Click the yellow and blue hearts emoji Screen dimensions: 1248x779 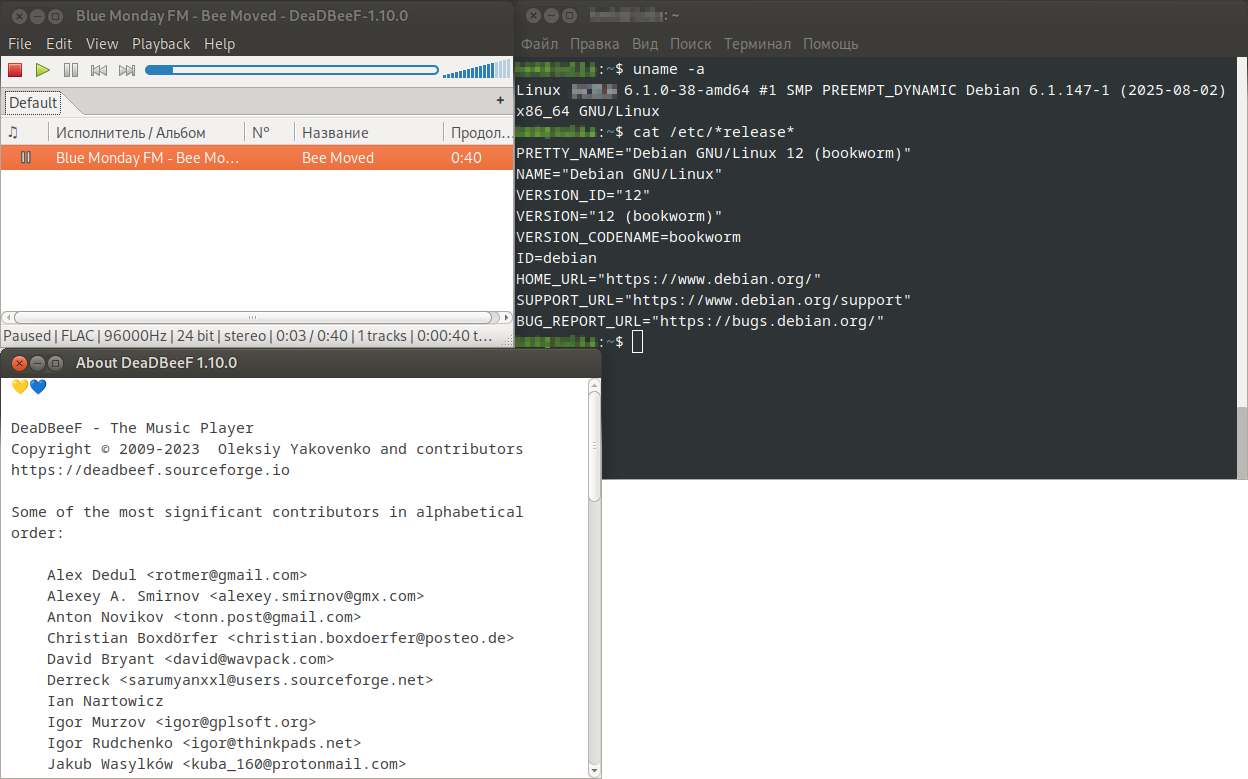(x=29, y=386)
